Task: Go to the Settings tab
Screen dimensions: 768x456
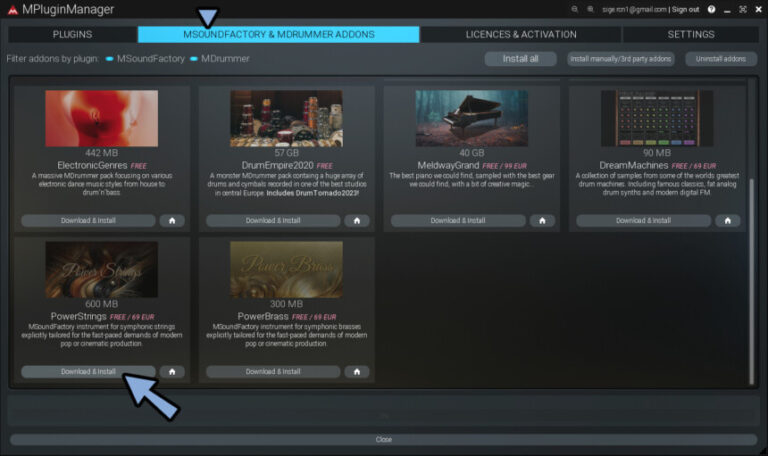Action: (690, 34)
